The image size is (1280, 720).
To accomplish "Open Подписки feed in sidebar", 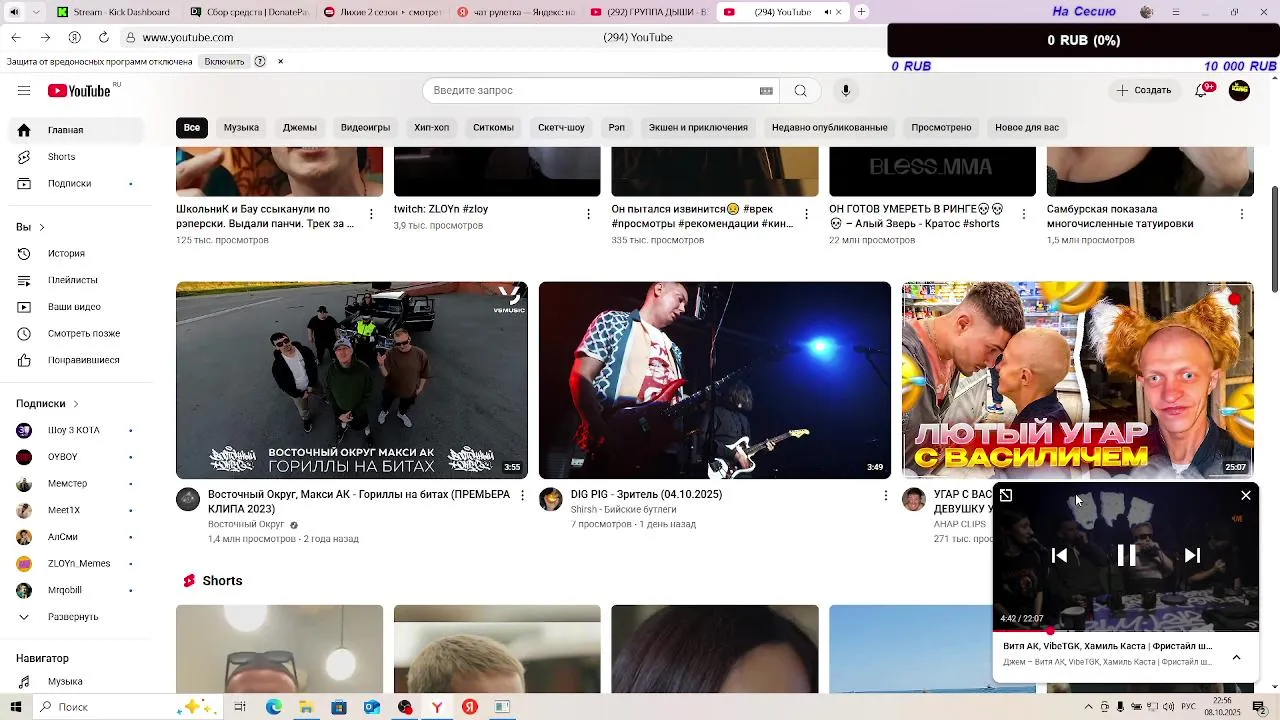I will click(x=75, y=184).
